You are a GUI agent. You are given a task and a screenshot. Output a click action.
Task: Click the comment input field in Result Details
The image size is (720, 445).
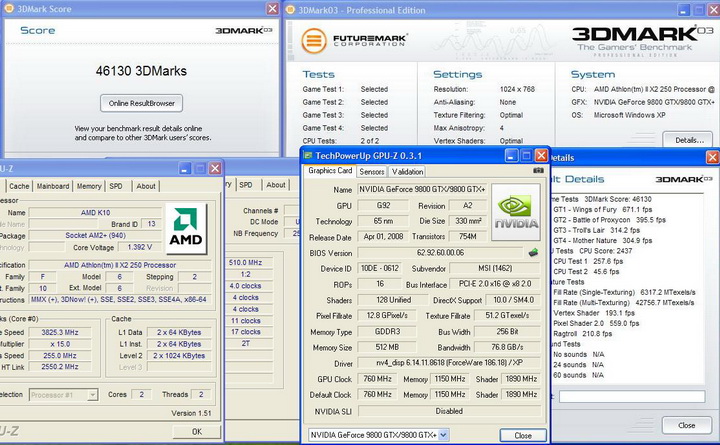click(x=632, y=396)
